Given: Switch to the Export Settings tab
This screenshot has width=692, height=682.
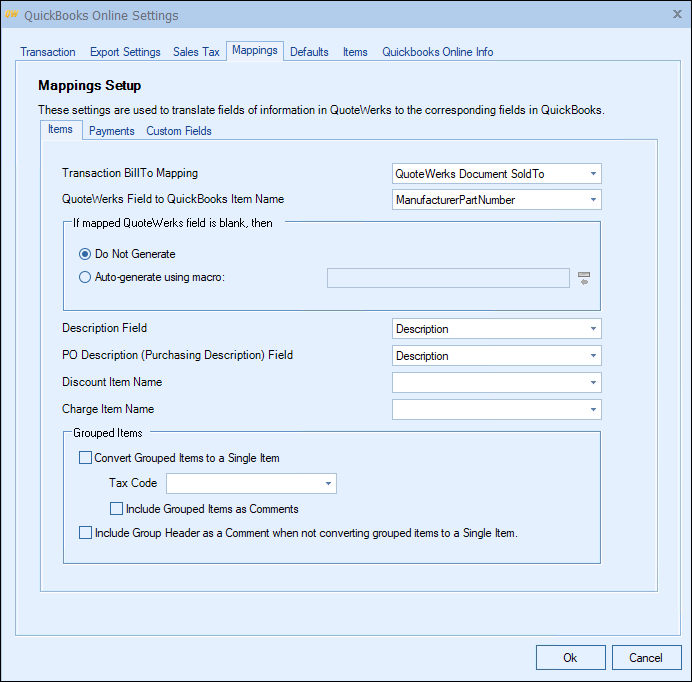Looking at the screenshot, I should coord(125,52).
